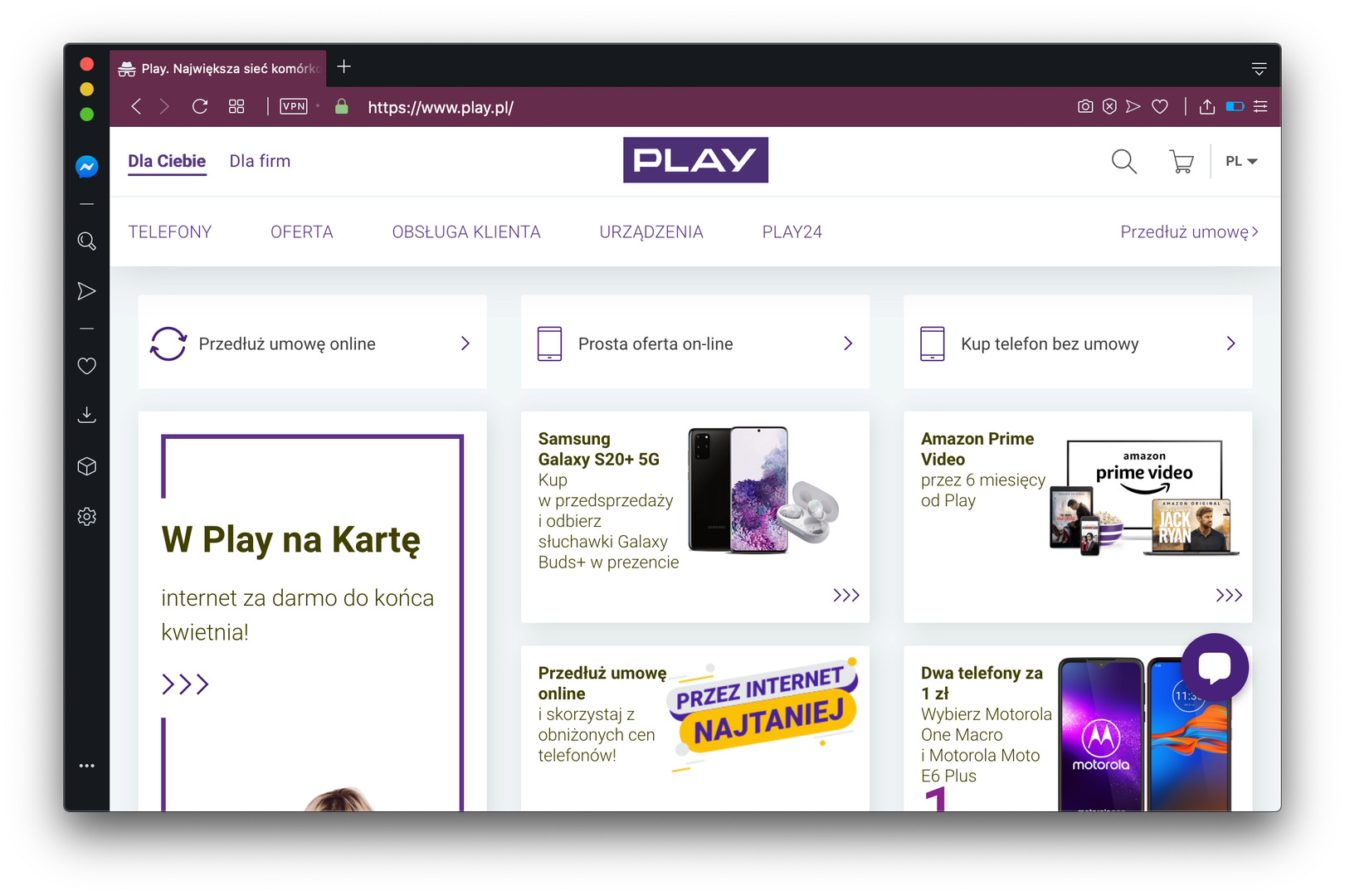
Task: Open Easy Setup sliders icon
Action: [x=1260, y=106]
